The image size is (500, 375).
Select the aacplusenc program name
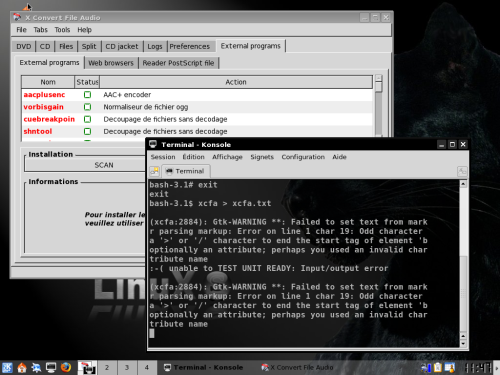[x=44, y=95]
